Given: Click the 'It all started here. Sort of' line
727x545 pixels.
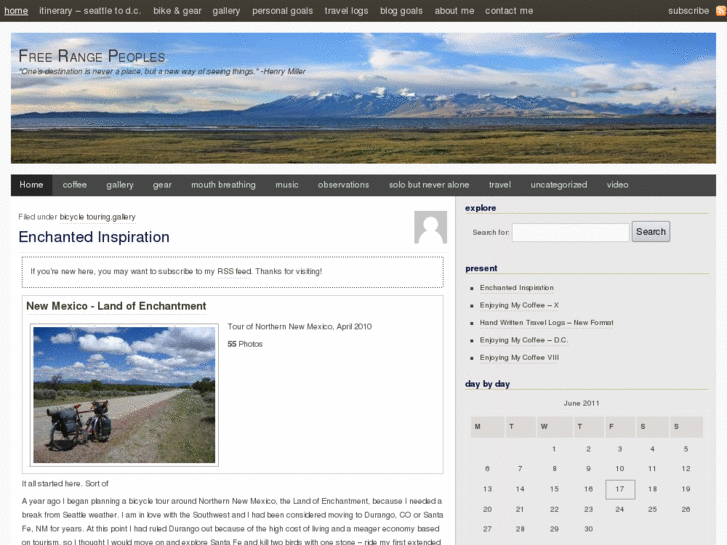Looking at the screenshot, I should [65, 483].
